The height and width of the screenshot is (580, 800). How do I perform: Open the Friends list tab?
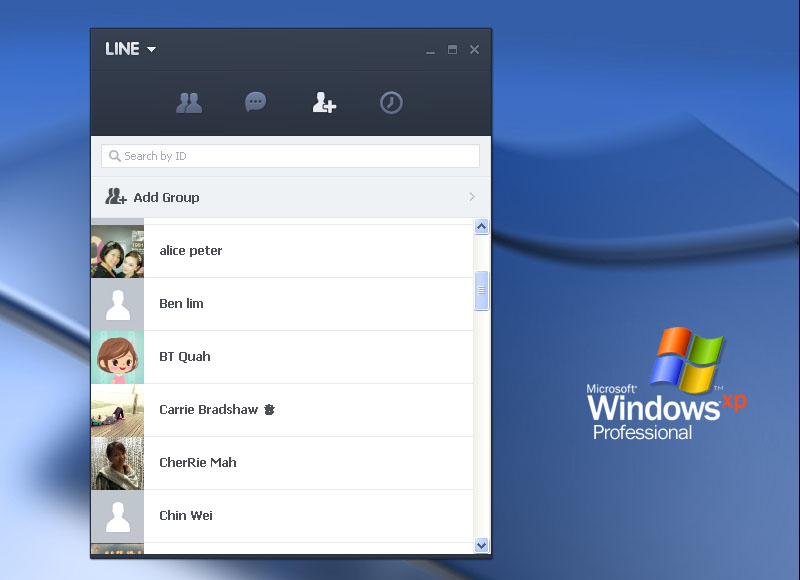(x=189, y=103)
